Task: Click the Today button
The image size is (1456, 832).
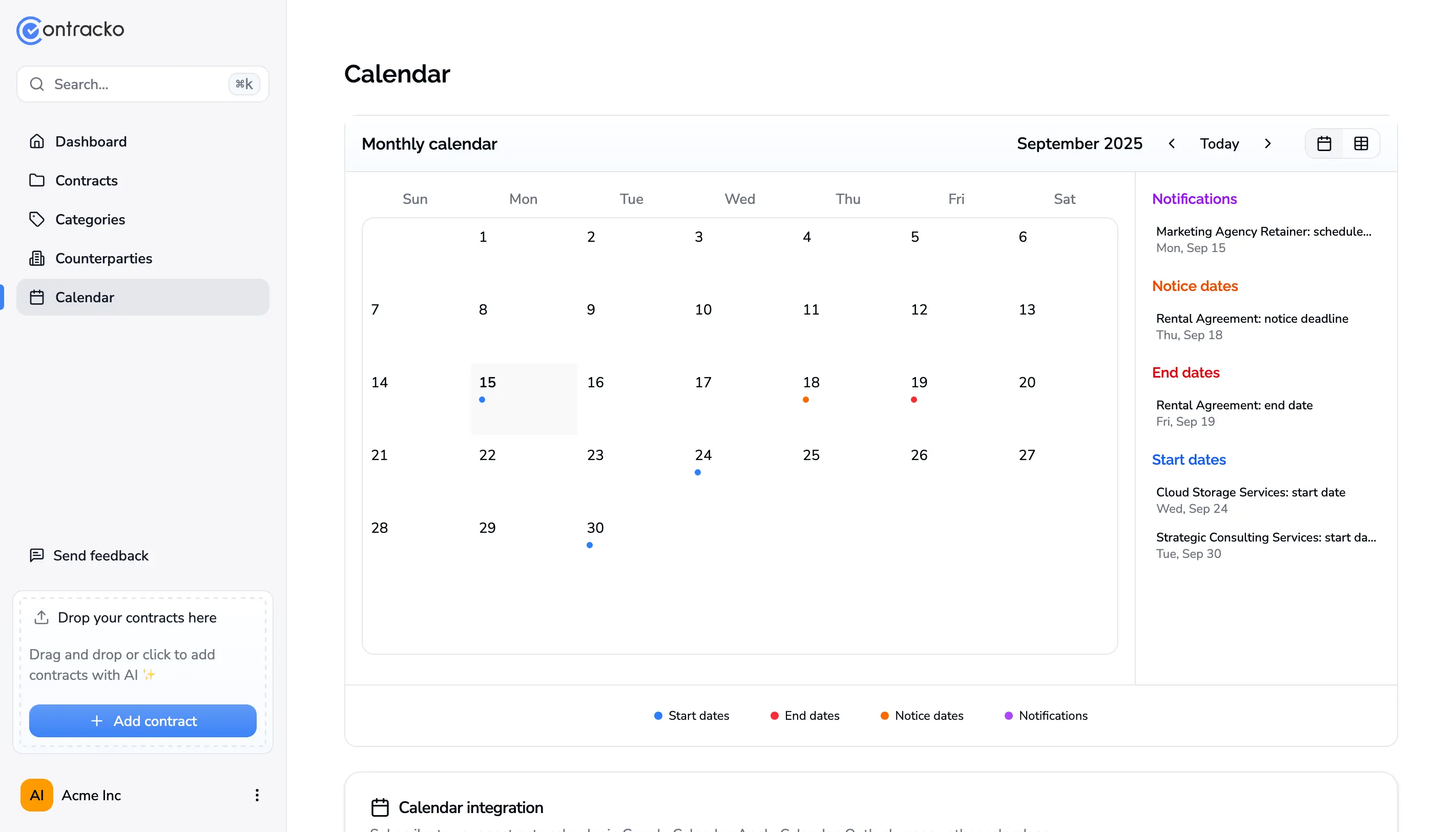Action: 1219,143
